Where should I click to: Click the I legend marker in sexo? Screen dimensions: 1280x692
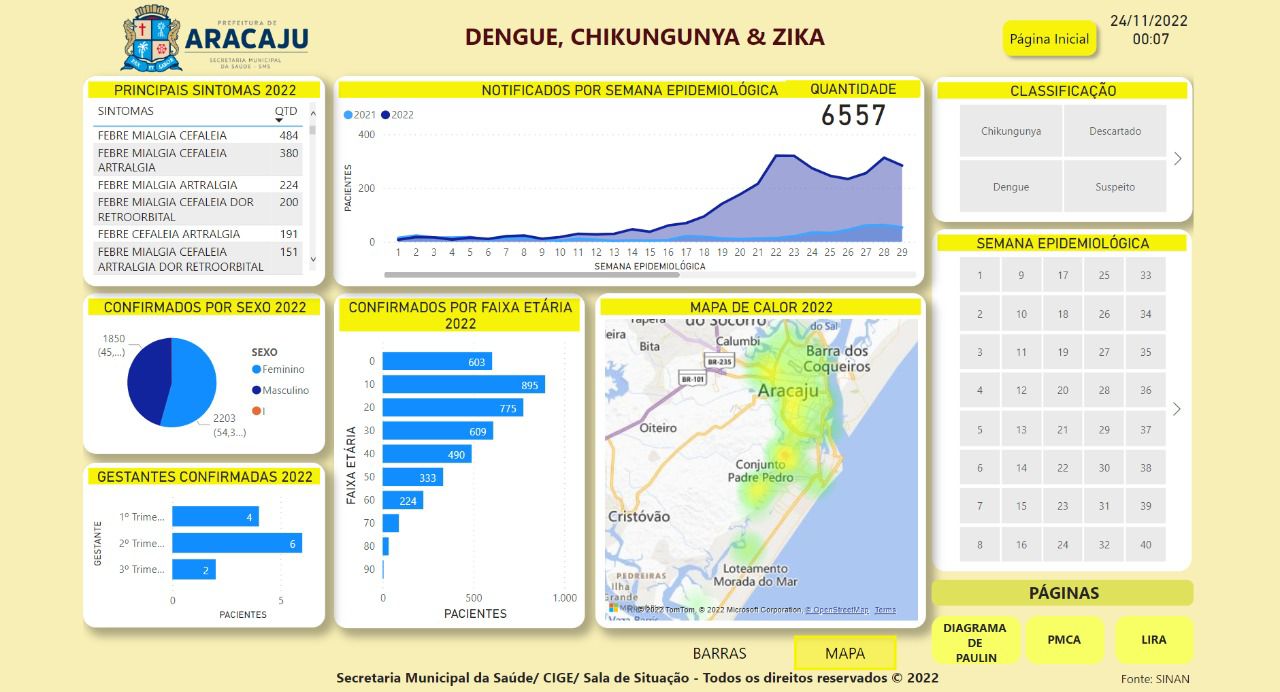click(256, 411)
